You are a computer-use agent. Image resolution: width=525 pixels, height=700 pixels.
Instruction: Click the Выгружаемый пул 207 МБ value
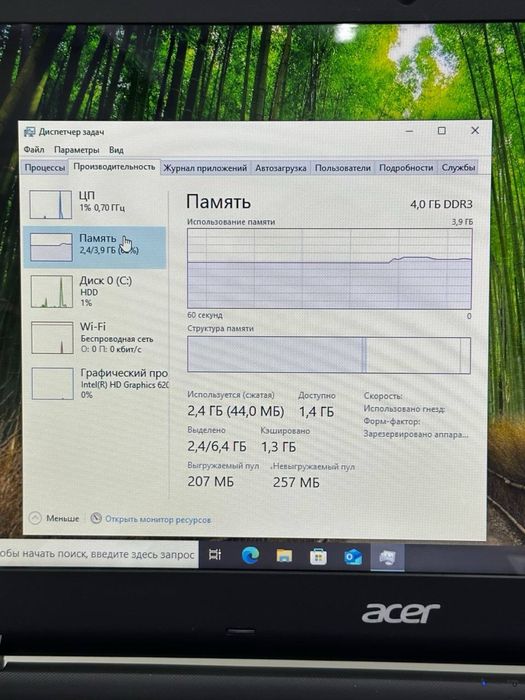(211, 482)
